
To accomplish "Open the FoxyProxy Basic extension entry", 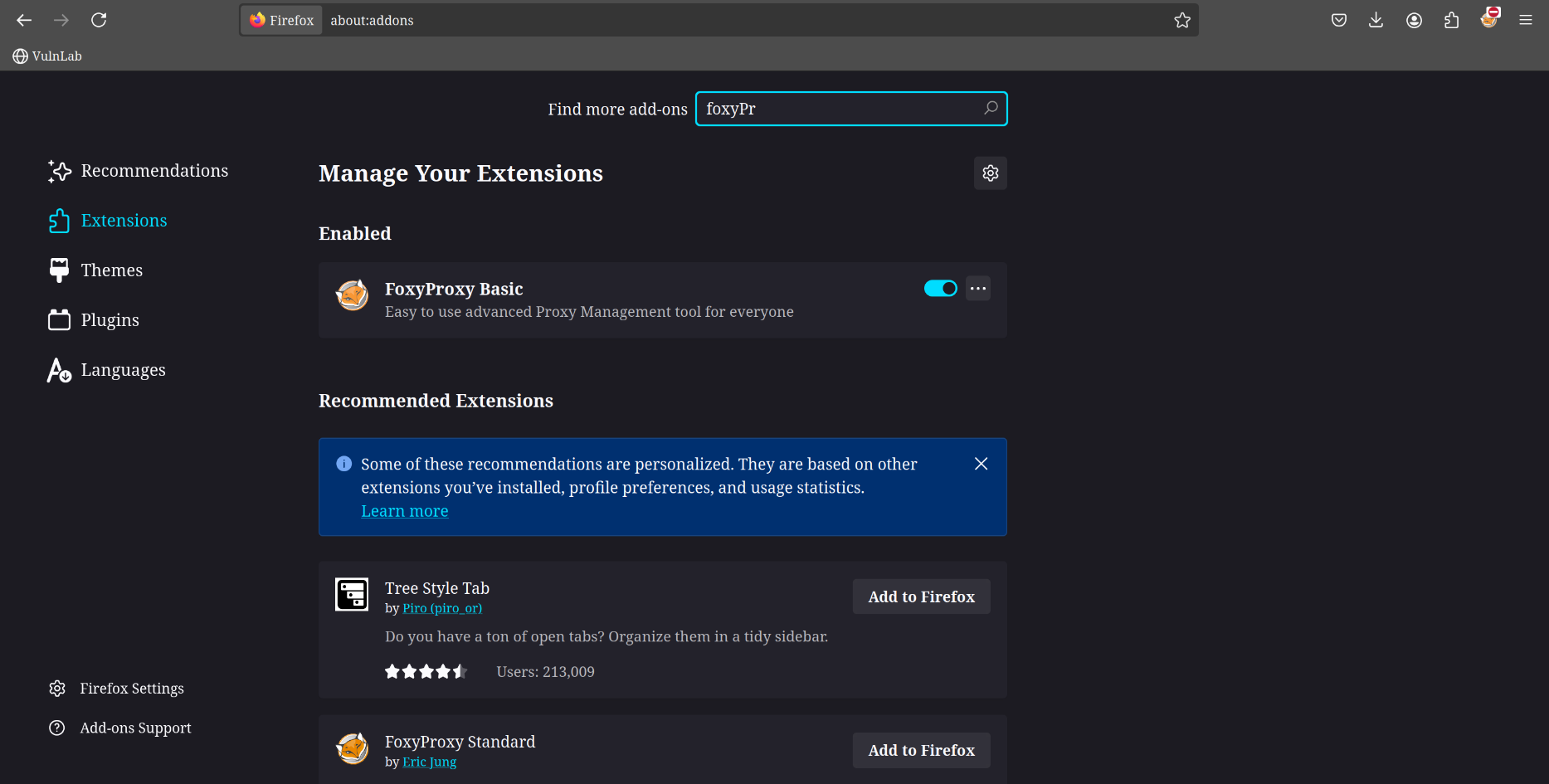I will (x=662, y=299).
